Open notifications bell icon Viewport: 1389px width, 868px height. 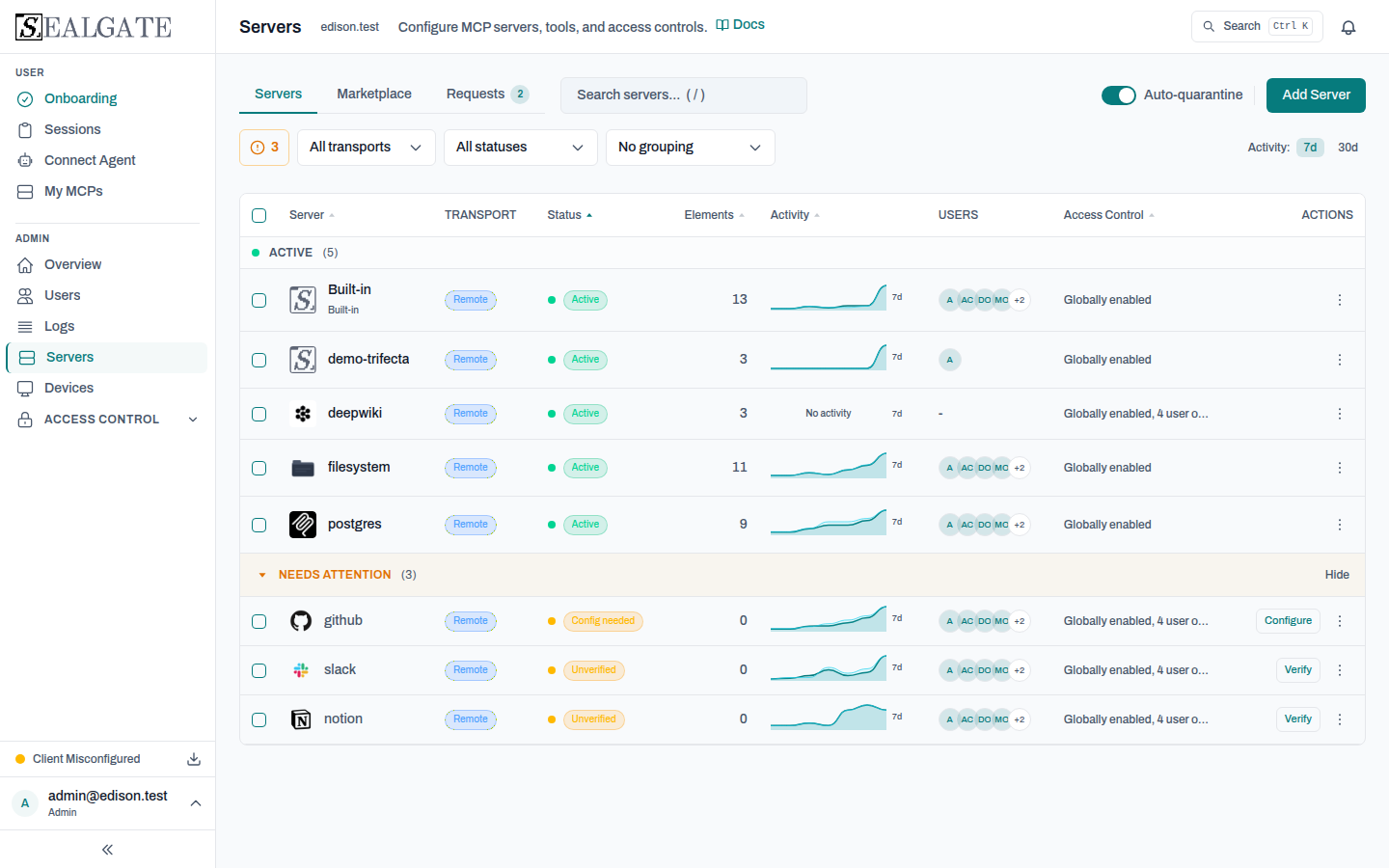(x=1348, y=27)
